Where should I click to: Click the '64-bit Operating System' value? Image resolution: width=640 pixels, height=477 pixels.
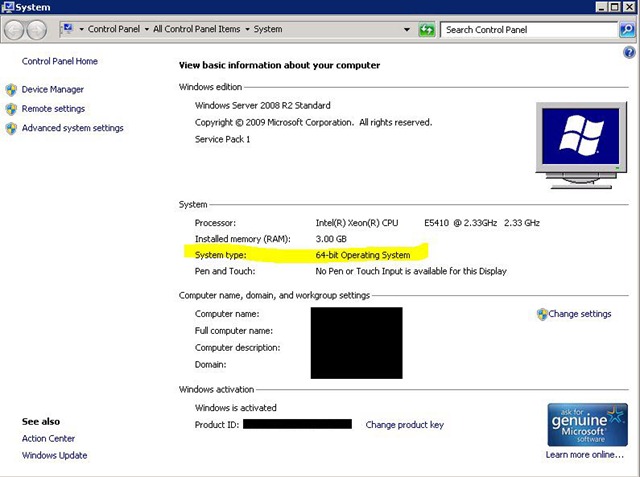coord(363,255)
